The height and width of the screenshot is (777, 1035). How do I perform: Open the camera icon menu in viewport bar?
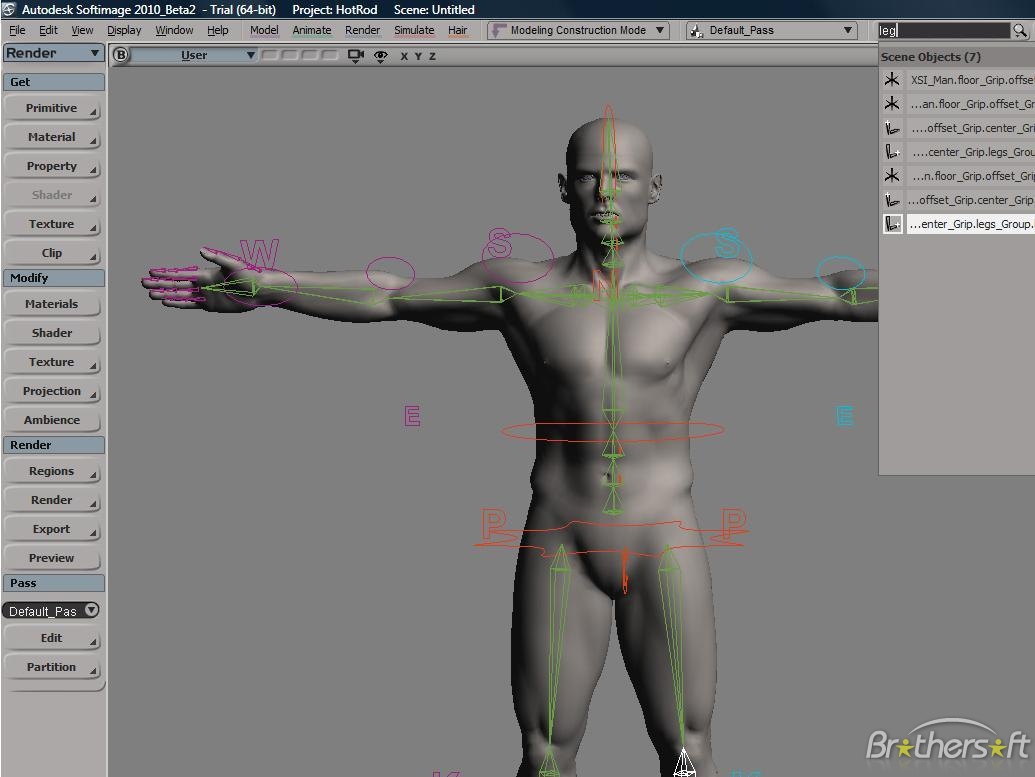pyautogui.click(x=355, y=56)
